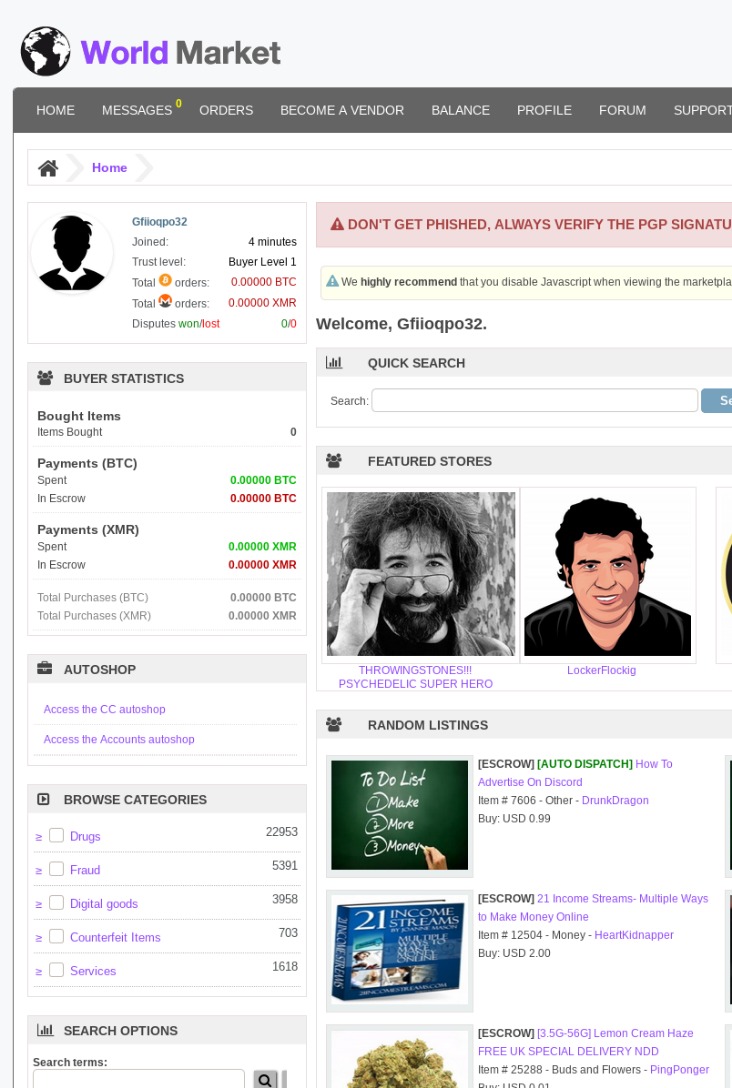Tick the Drugs category checkbox
Image resolution: width=732 pixels, height=1088 pixels.
coord(57,835)
